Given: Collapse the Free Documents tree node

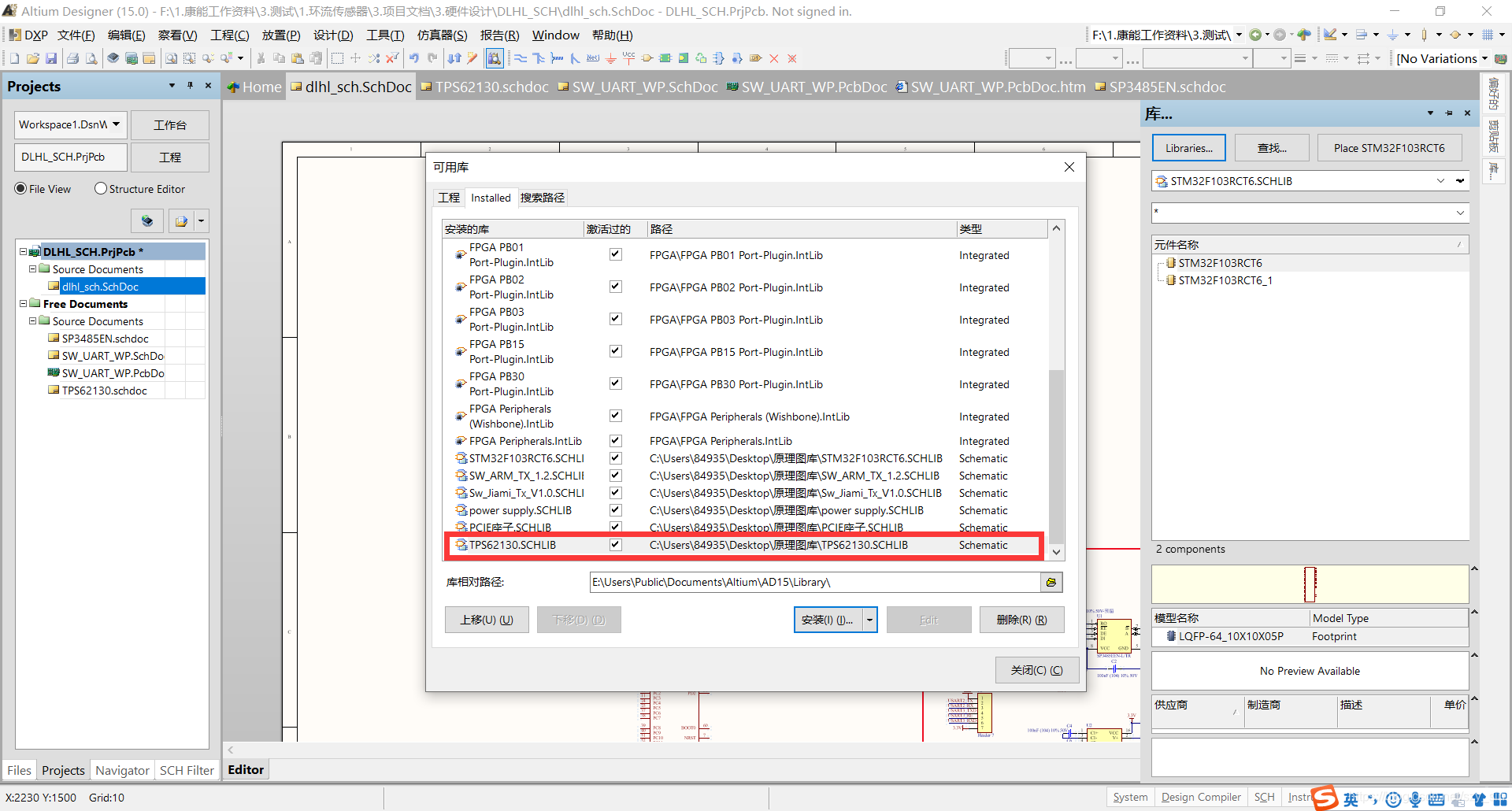Looking at the screenshot, I should [23, 304].
